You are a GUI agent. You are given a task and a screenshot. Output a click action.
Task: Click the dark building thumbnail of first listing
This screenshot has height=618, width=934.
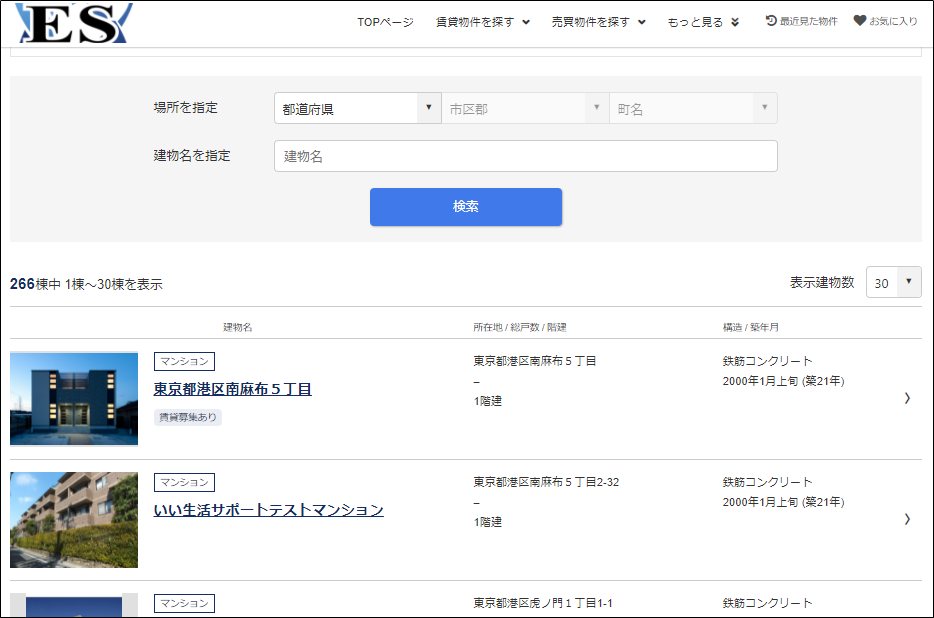click(x=74, y=398)
